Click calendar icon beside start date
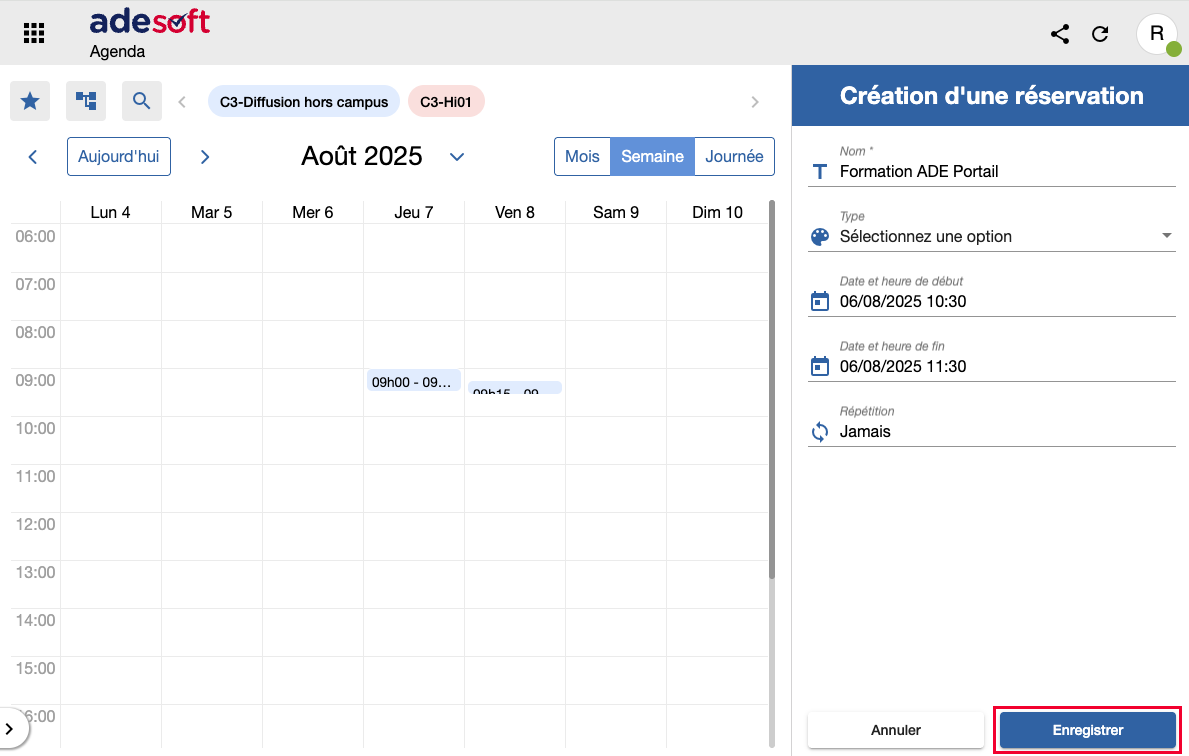1189x756 pixels. click(x=820, y=301)
